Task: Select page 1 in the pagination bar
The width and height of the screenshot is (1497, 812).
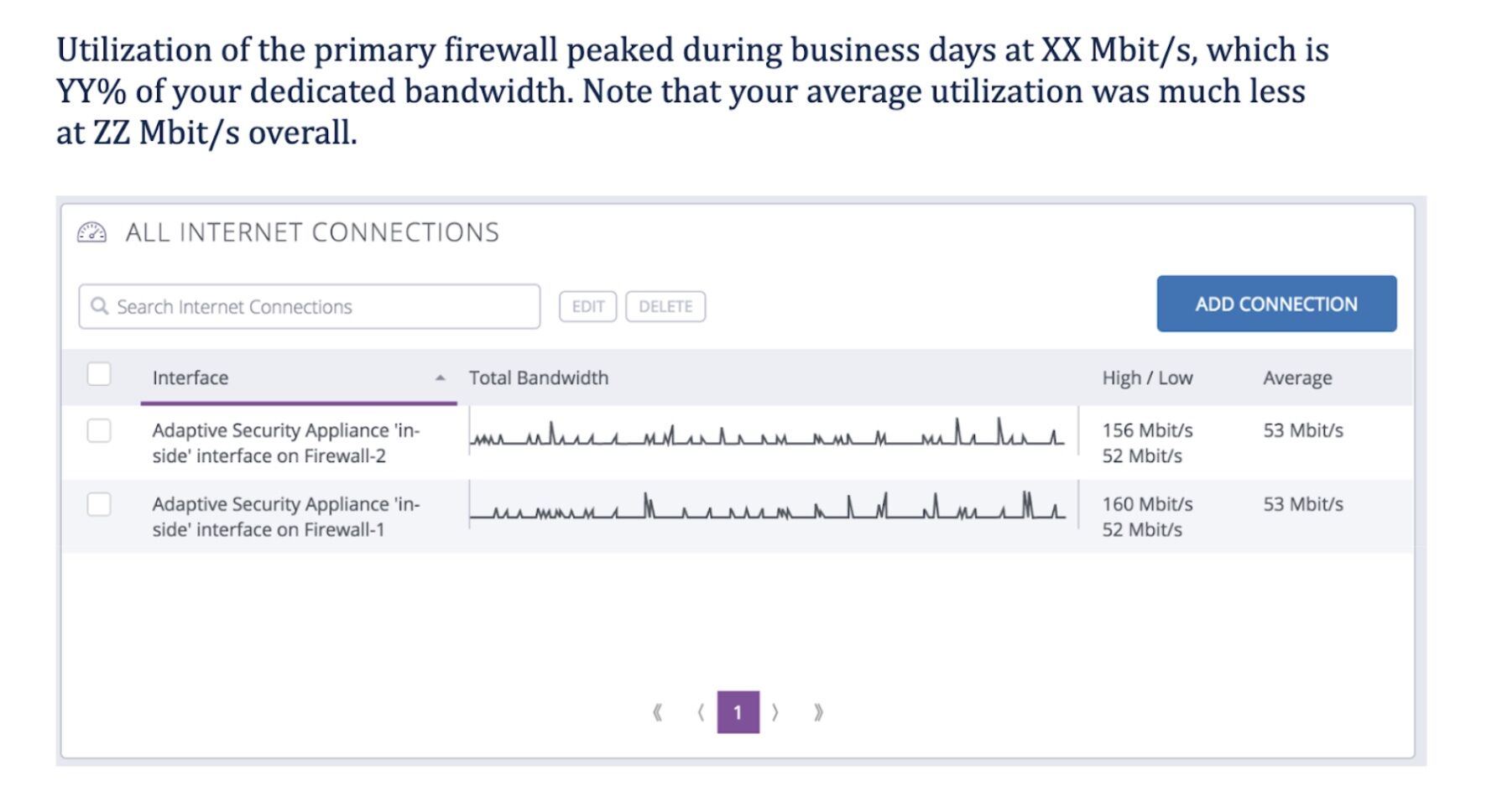Action: point(738,711)
